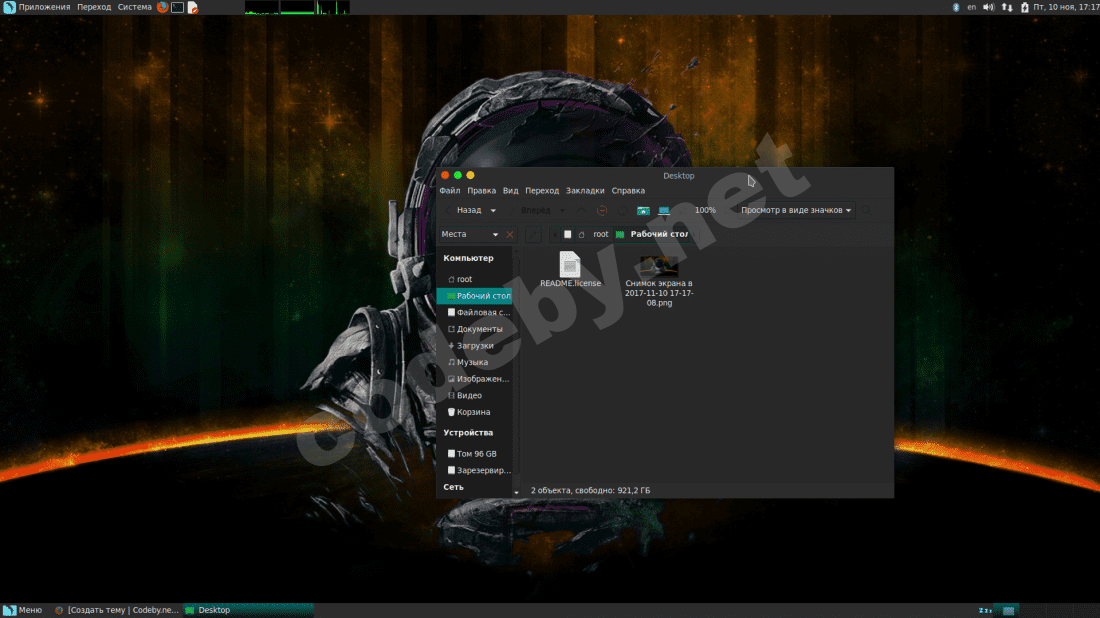Open the Файл menu
This screenshot has width=1100, height=618.
click(x=450, y=191)
